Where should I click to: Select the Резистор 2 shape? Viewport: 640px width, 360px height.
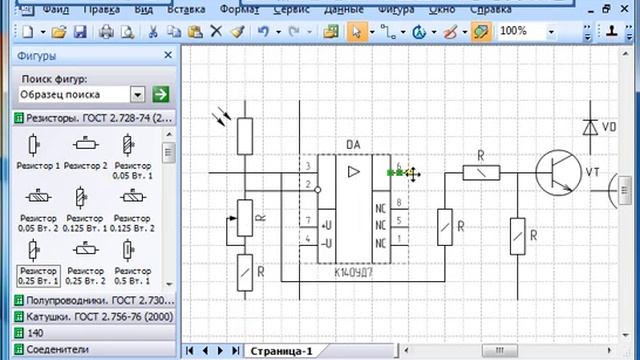point(86,152)
